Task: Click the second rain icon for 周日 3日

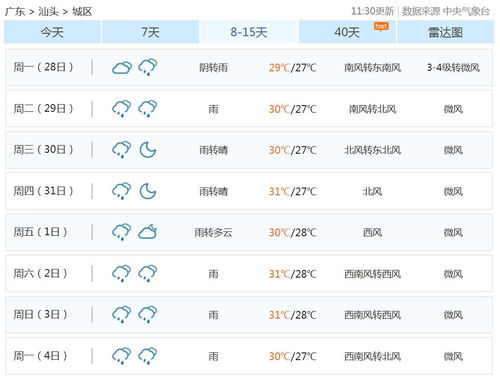Action: coord(148,314)
